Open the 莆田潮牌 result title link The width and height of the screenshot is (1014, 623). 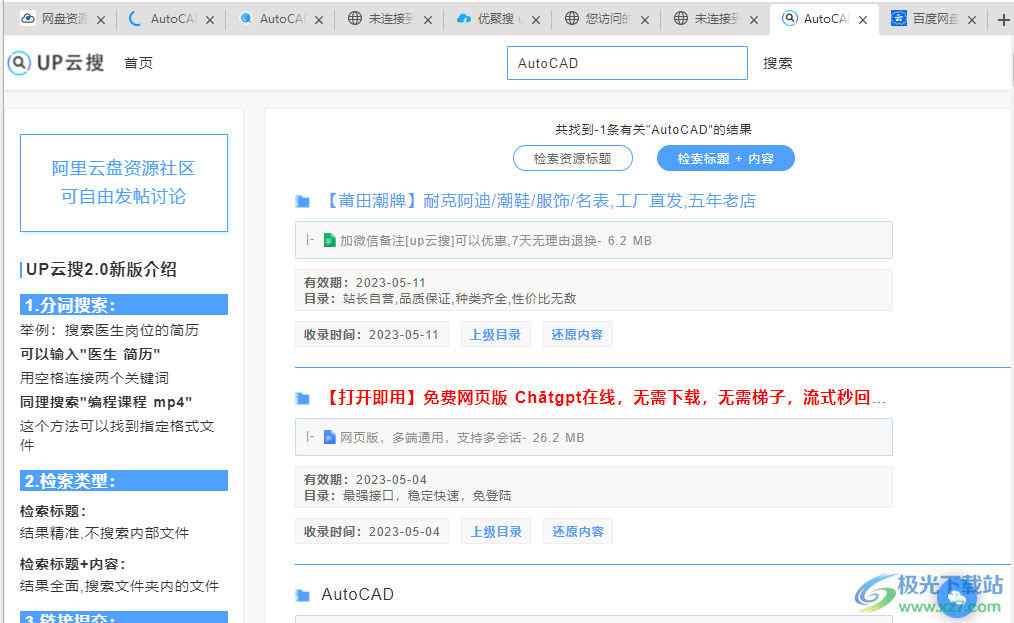click(x=539, y=201)
